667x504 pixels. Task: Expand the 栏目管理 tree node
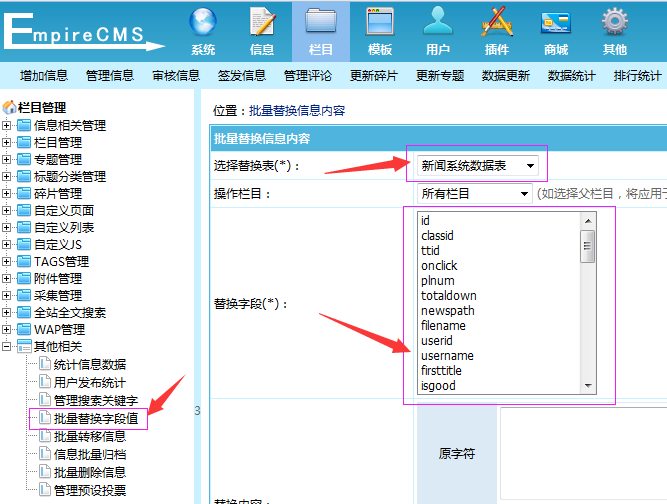(x=6, y=142)
